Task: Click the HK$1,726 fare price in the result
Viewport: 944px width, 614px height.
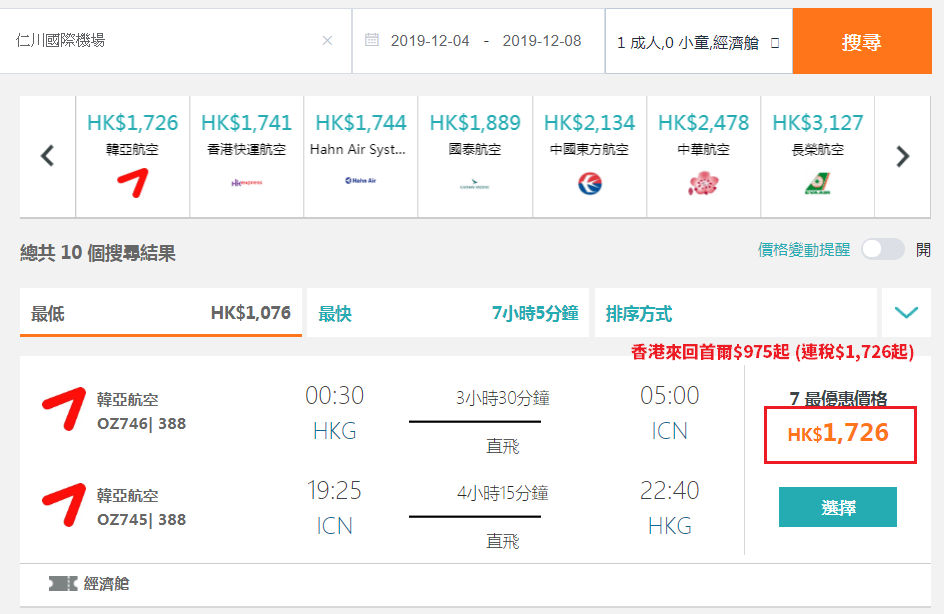Action: [x=838, y=433]
